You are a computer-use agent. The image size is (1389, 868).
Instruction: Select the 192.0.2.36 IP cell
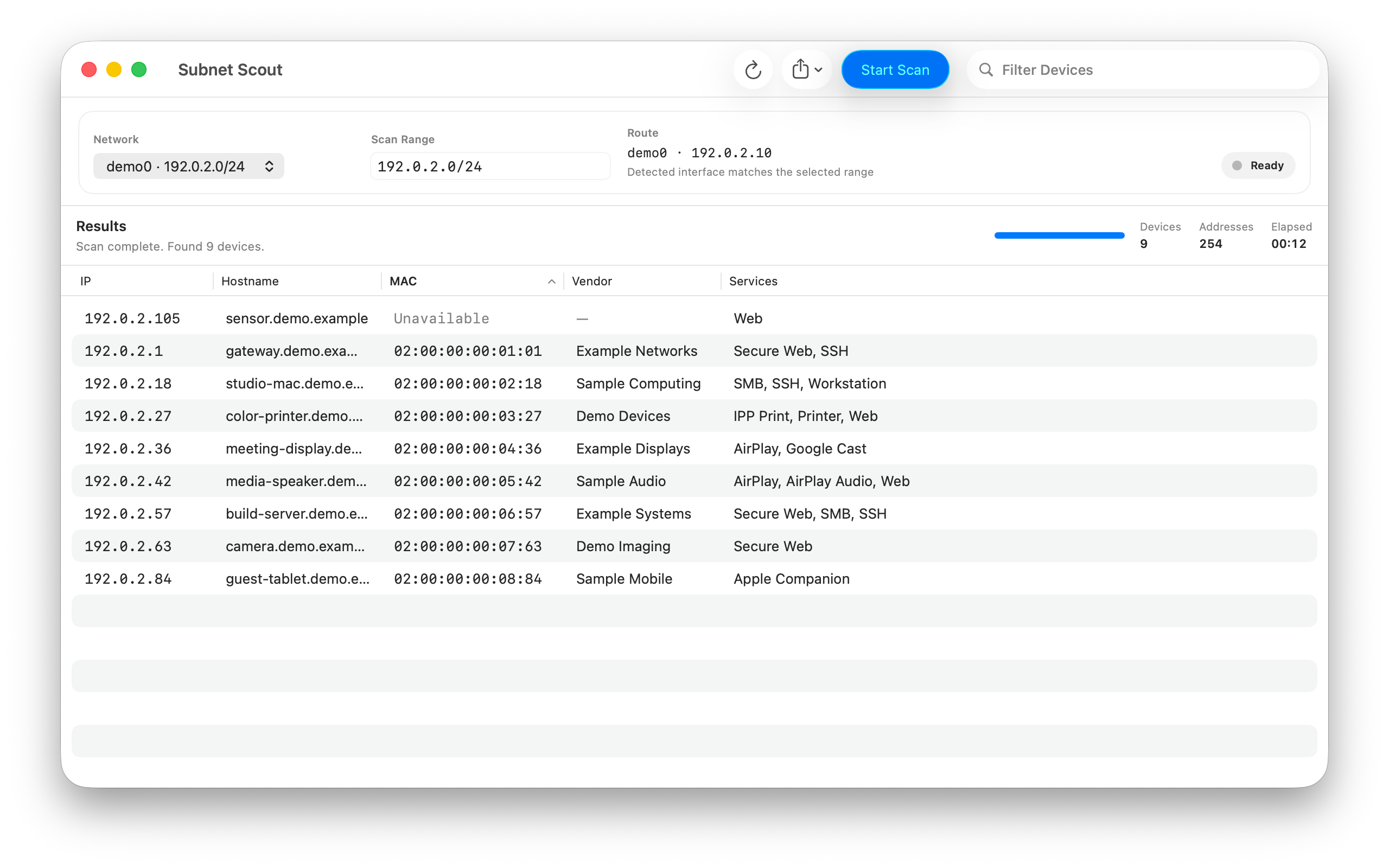pyautogui.click(x=128, y=449)
